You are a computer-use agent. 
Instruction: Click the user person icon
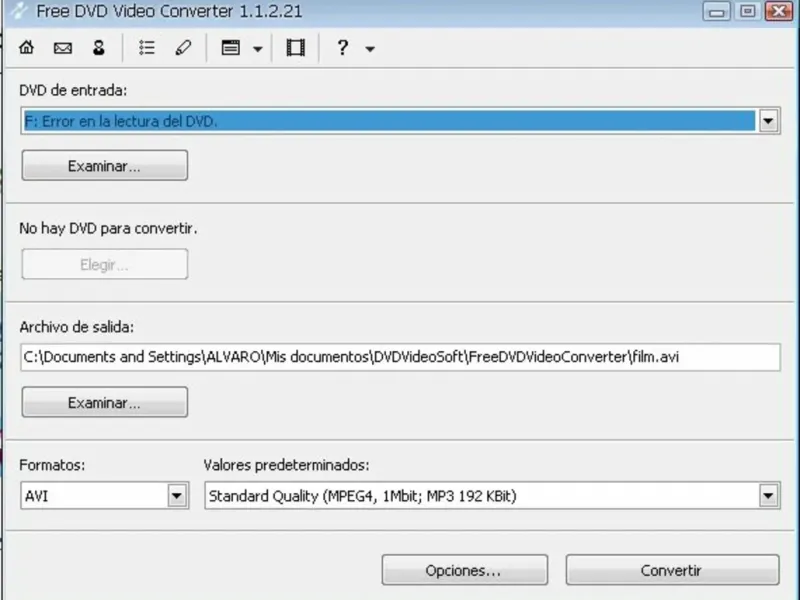[98, 48]
